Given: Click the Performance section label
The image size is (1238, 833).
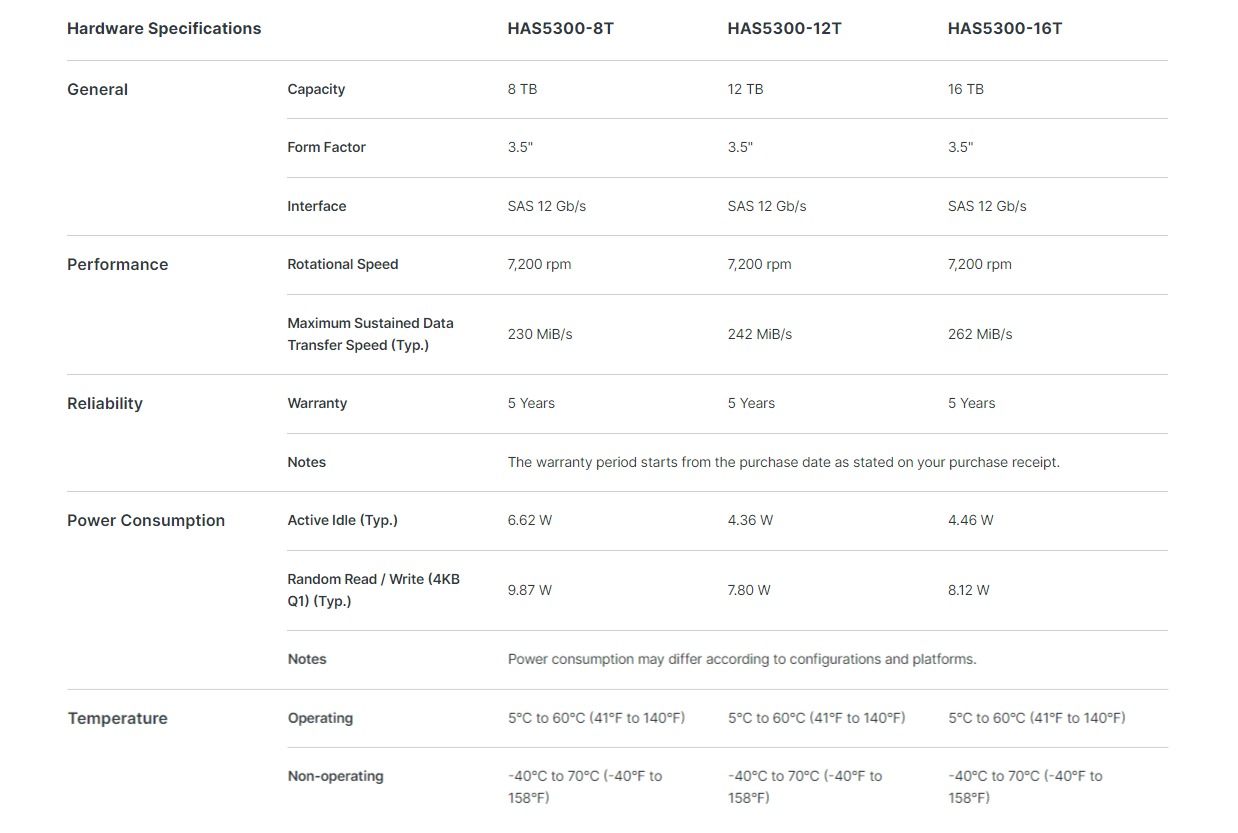Looking at the screenshot, I should coord(117,264).
